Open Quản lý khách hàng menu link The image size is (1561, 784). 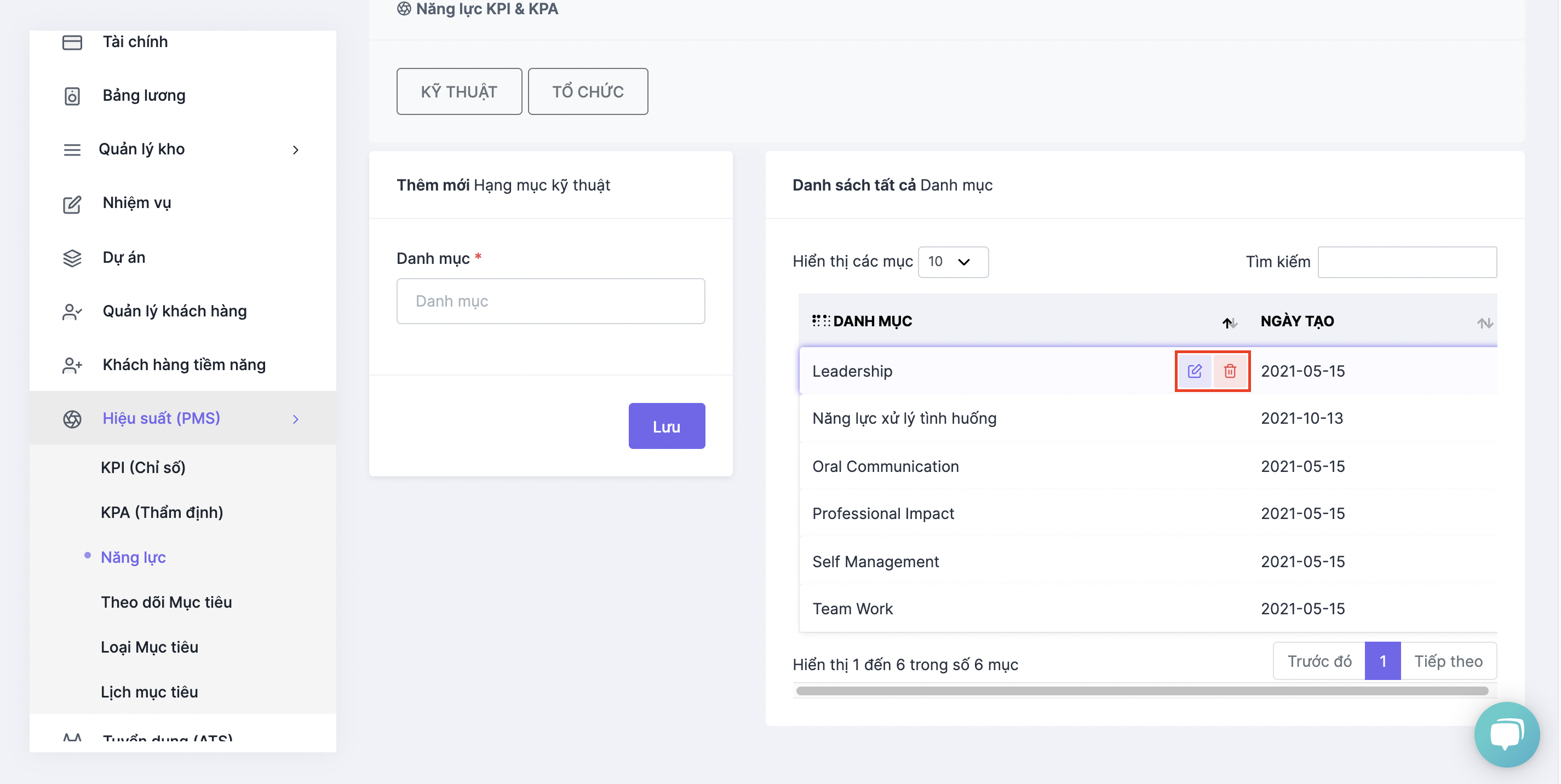click(x=175, y=312)
